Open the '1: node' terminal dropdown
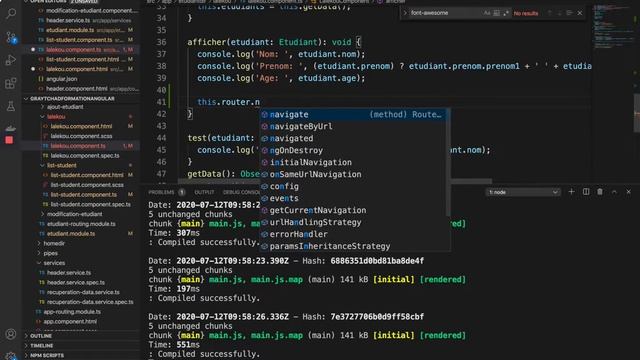The image size is (640, 360). pyautogui.click(x=523, y=192)
